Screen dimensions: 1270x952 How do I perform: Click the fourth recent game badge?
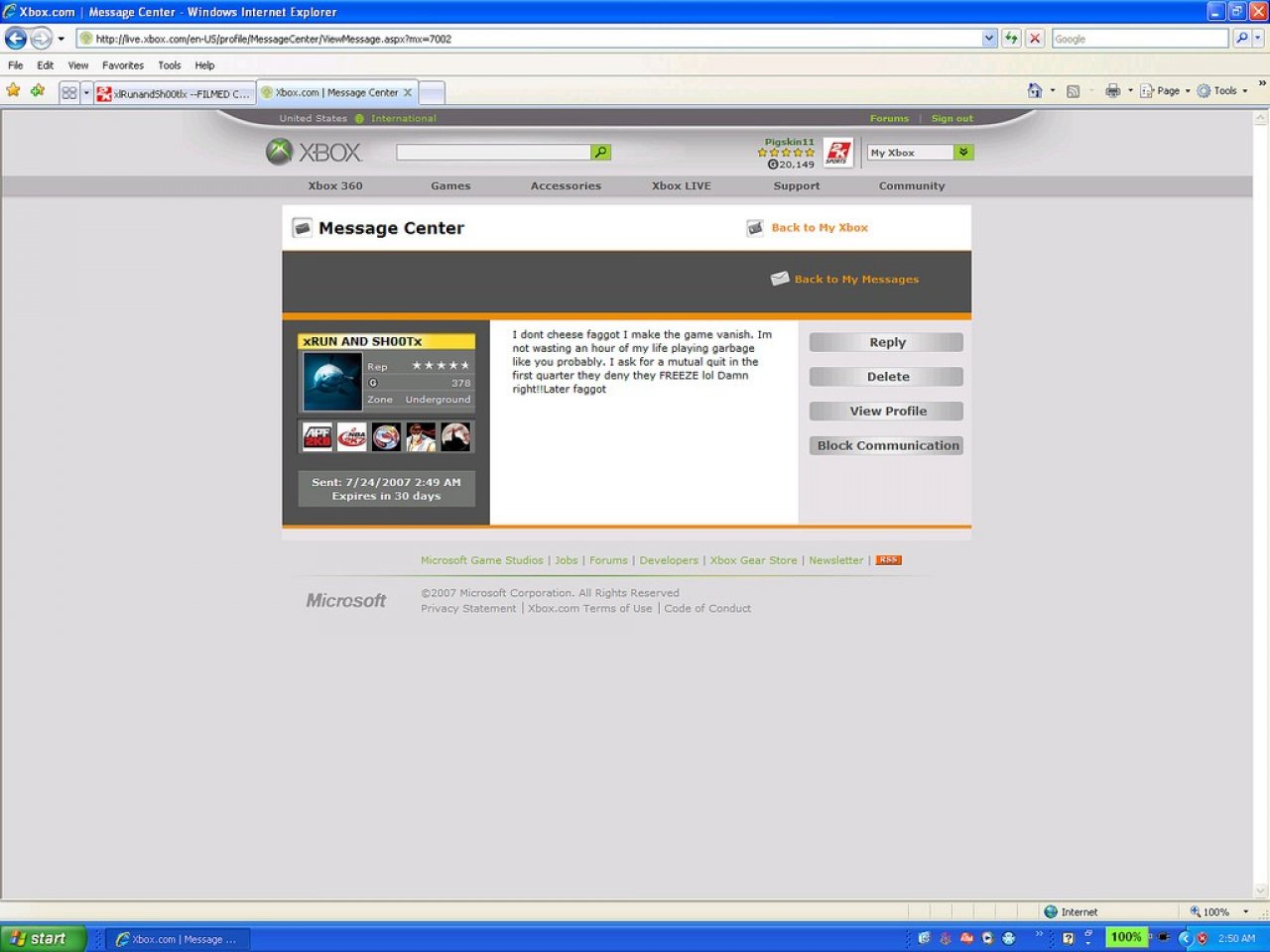(x=421, y=436)
